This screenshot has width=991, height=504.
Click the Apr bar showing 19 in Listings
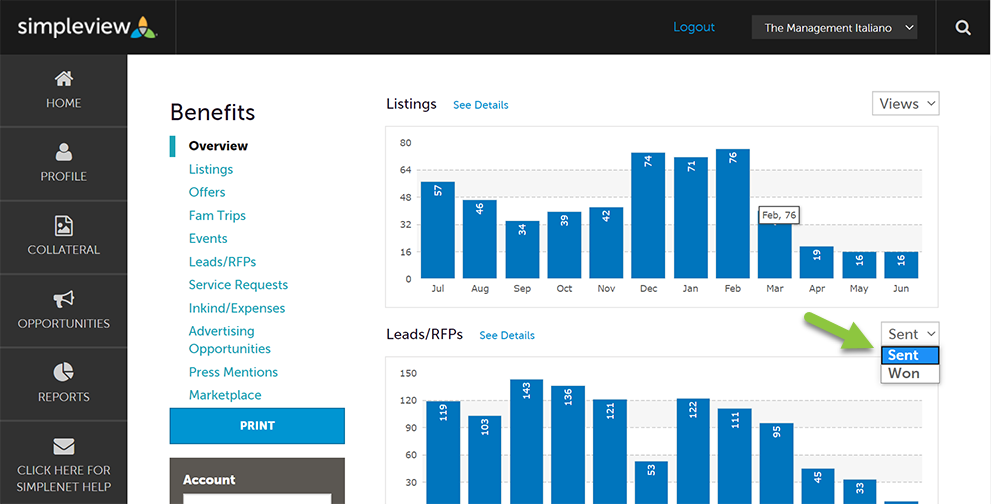(817, 262)
